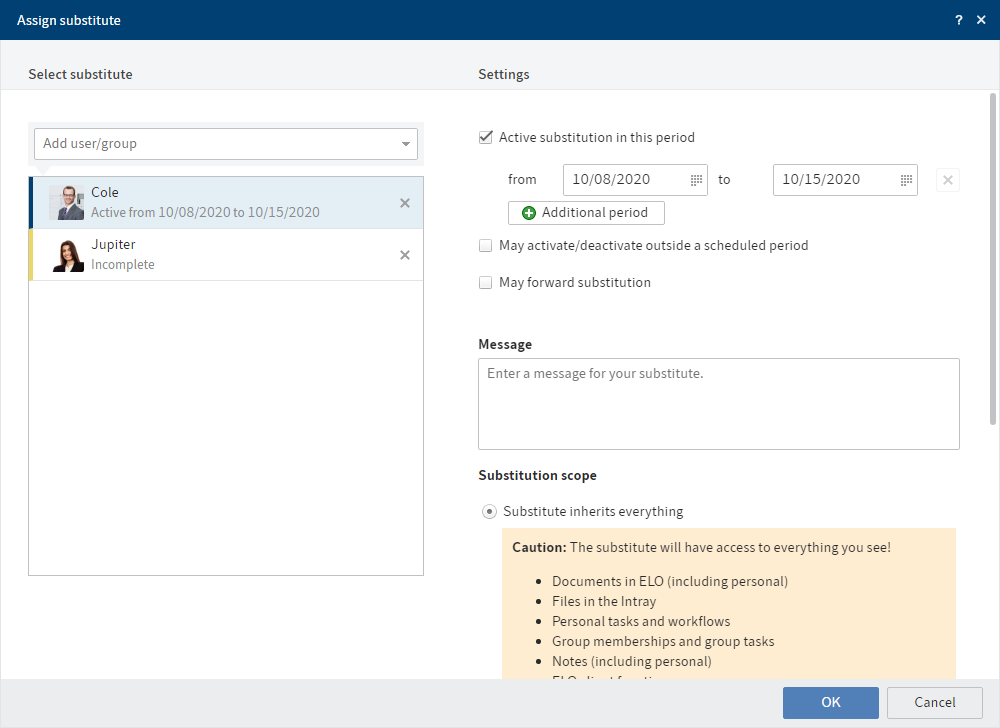
Task: Open the calendar picker for the to date
Action: 906,180
